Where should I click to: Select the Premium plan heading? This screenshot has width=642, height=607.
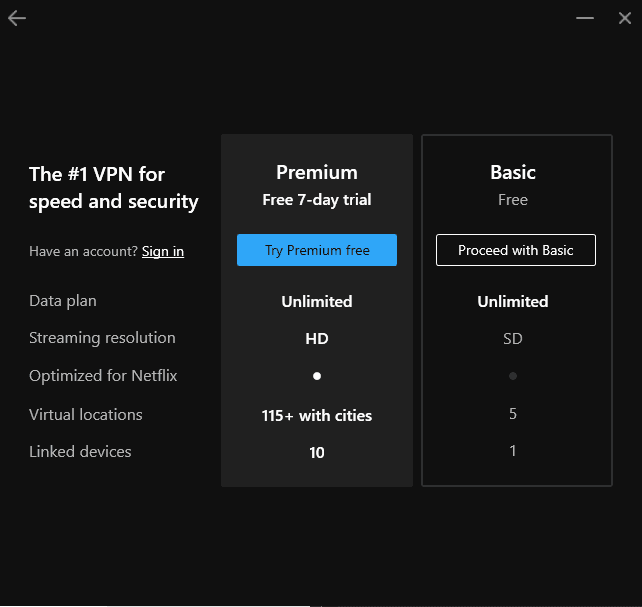pyautogui.click(x=317, y=172)
